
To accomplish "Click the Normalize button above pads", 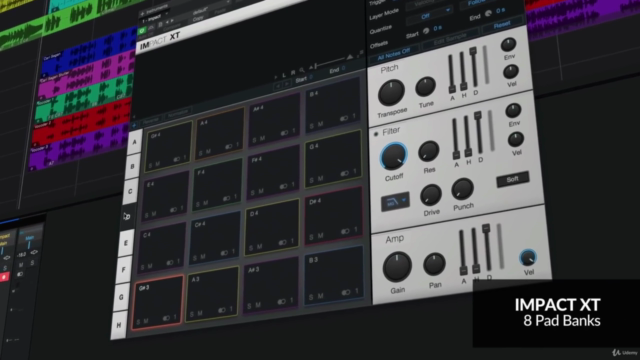I will [x=178, y=113].
